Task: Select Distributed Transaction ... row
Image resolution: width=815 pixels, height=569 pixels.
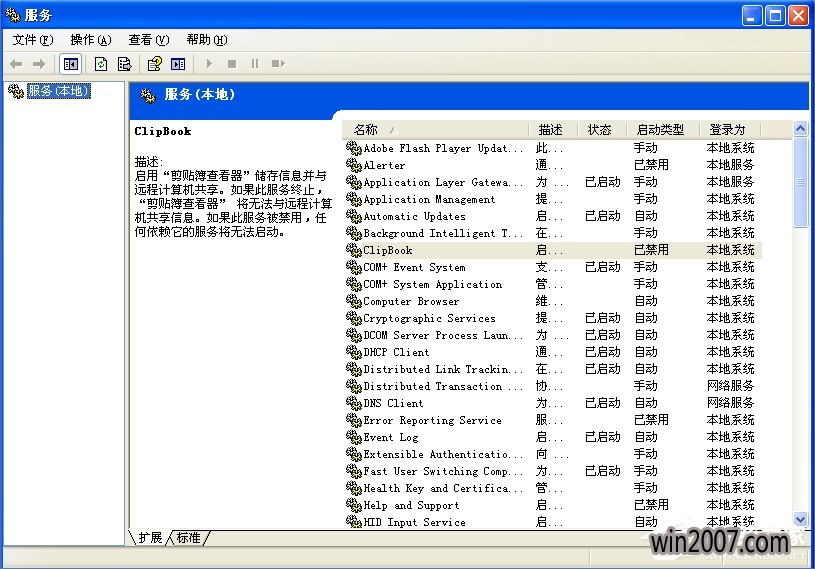Action: click(x=553, y=386)
